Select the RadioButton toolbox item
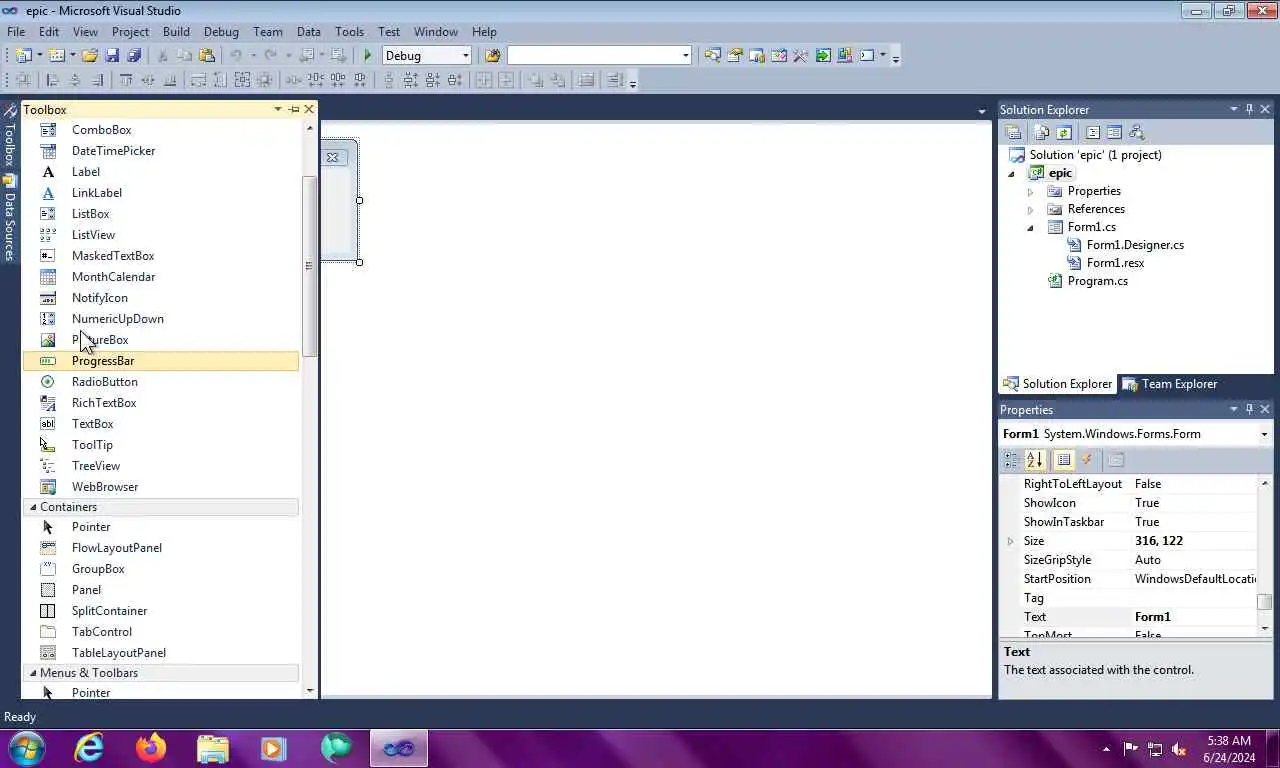This screenshot has width=1280, height=768. [x=161, y=382]
